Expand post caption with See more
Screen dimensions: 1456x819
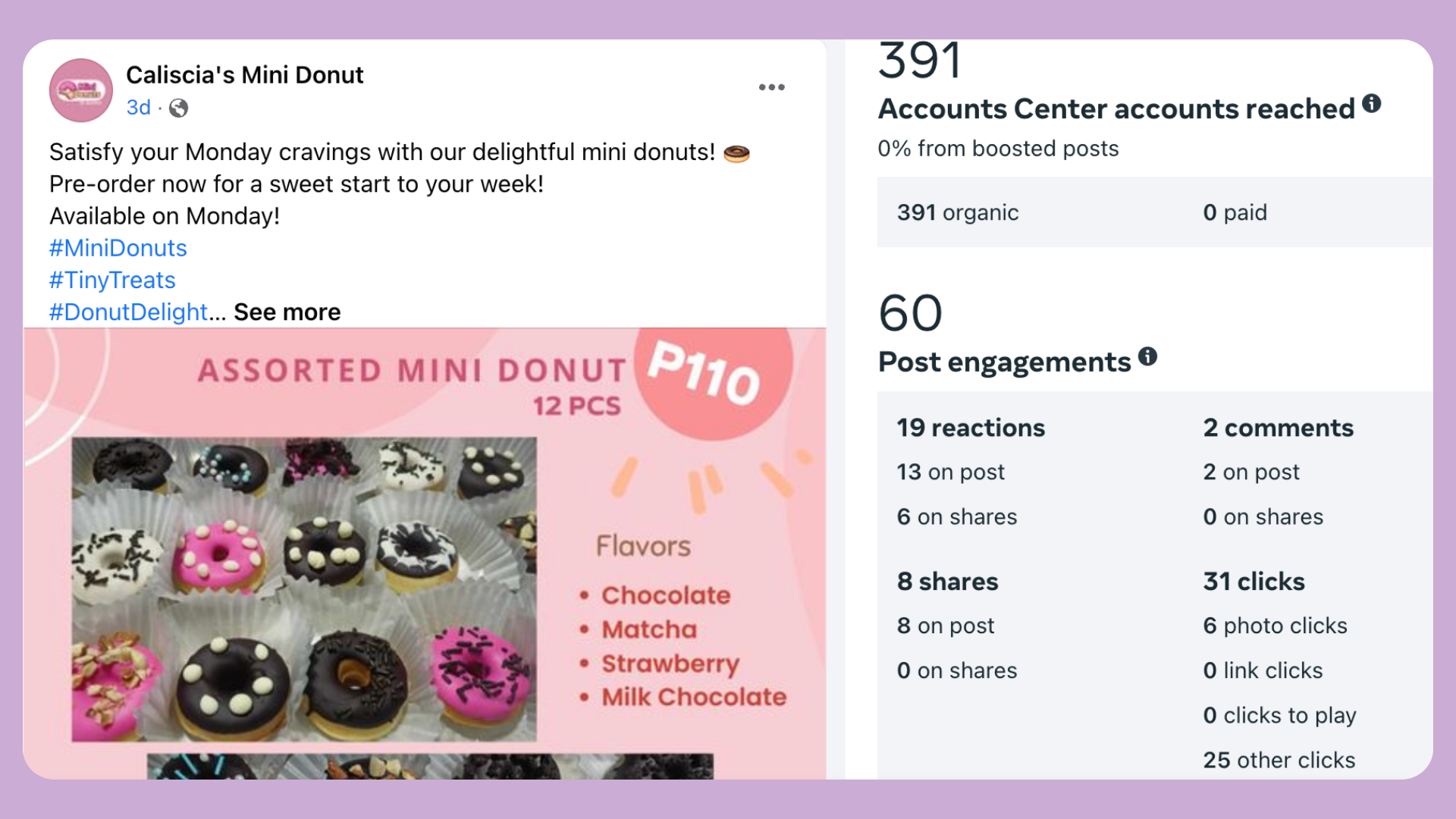coord(287,312)
